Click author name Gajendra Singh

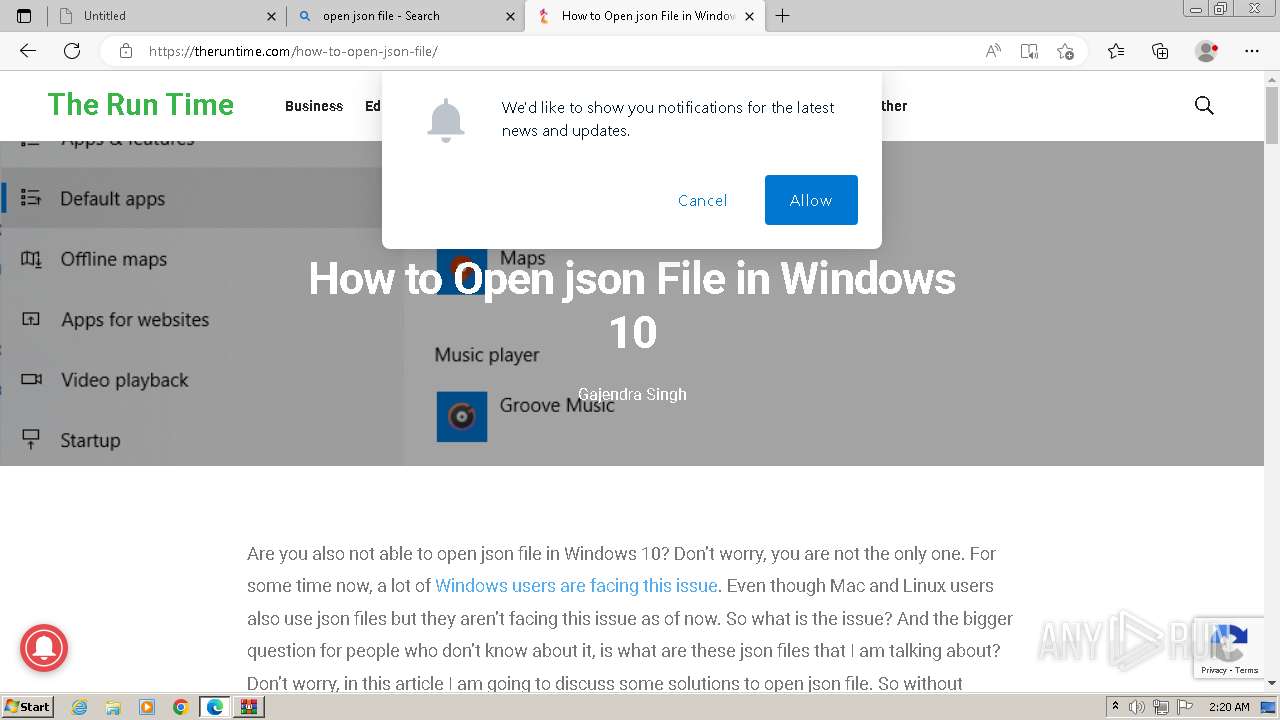[632, 394]
